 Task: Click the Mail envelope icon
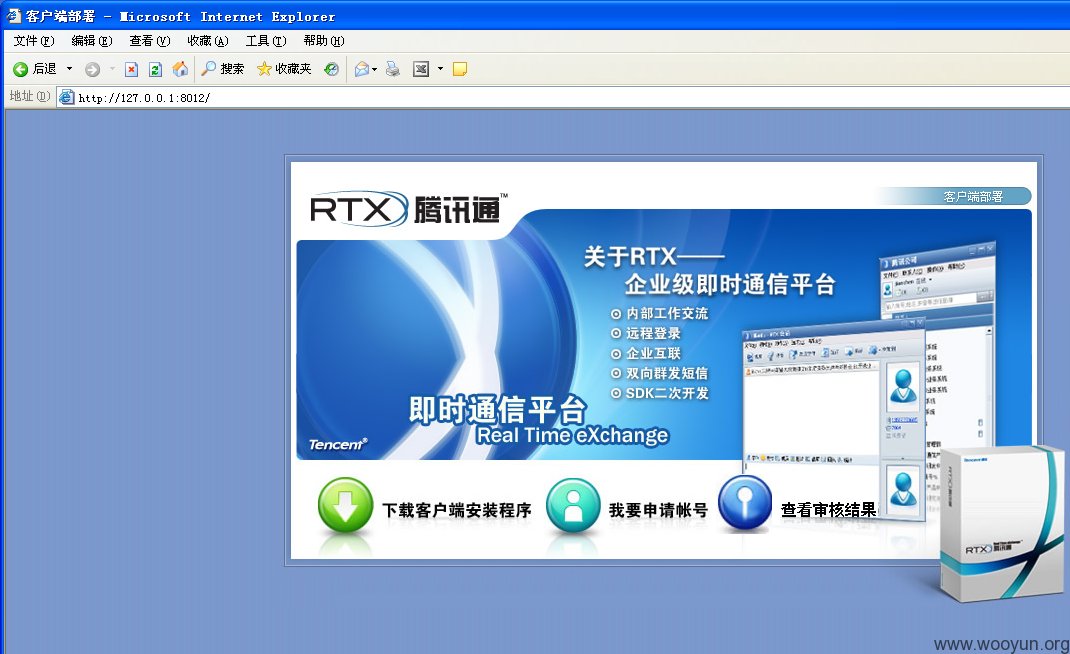pyautogui.click(x=362, y=69)
